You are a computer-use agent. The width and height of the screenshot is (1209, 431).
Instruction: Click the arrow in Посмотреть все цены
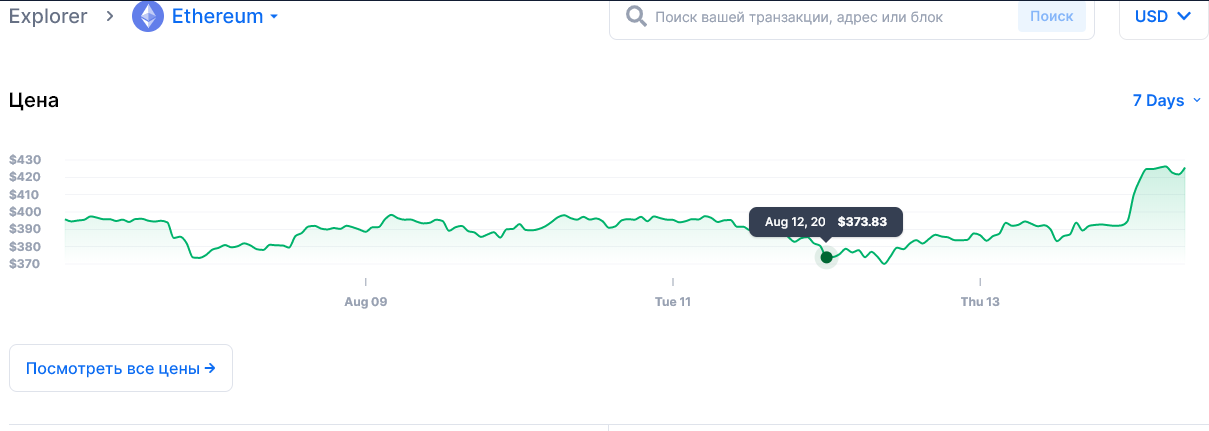[210, 368]
